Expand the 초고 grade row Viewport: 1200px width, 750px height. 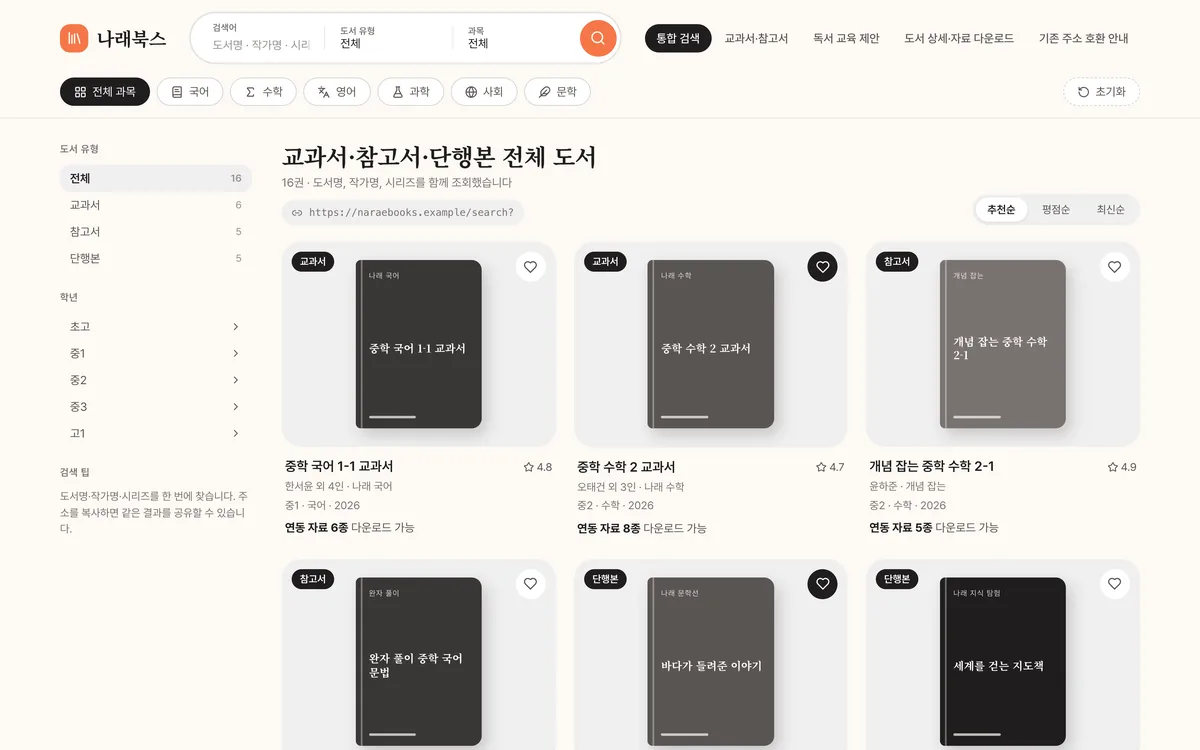(x=155, y=327)
